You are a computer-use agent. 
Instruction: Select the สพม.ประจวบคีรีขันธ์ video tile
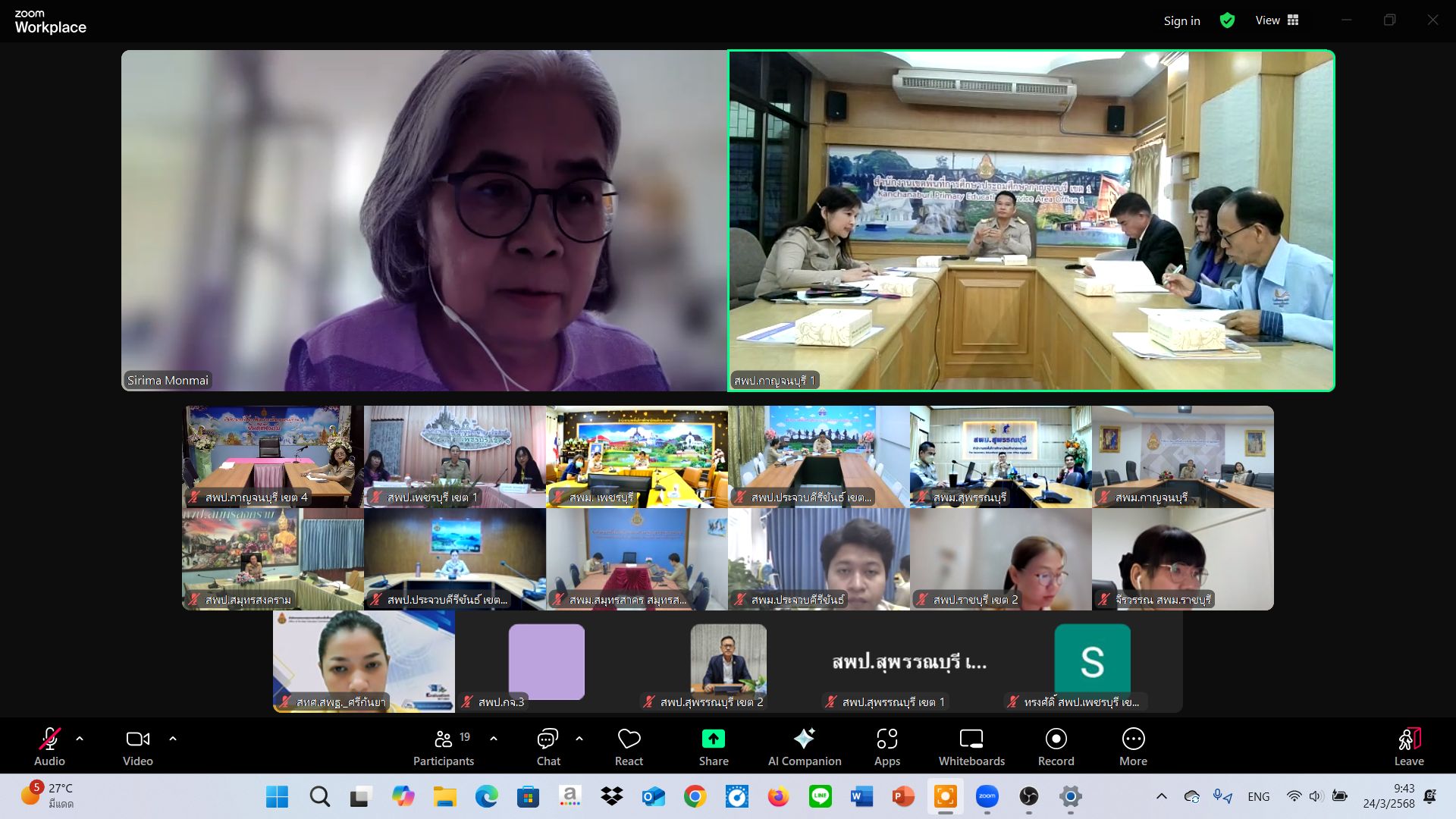coord(819,559)
